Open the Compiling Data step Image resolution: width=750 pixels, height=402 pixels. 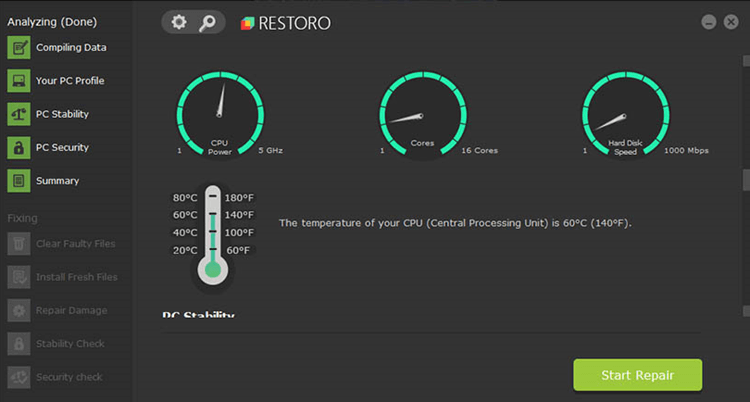(x=71, y=47)
